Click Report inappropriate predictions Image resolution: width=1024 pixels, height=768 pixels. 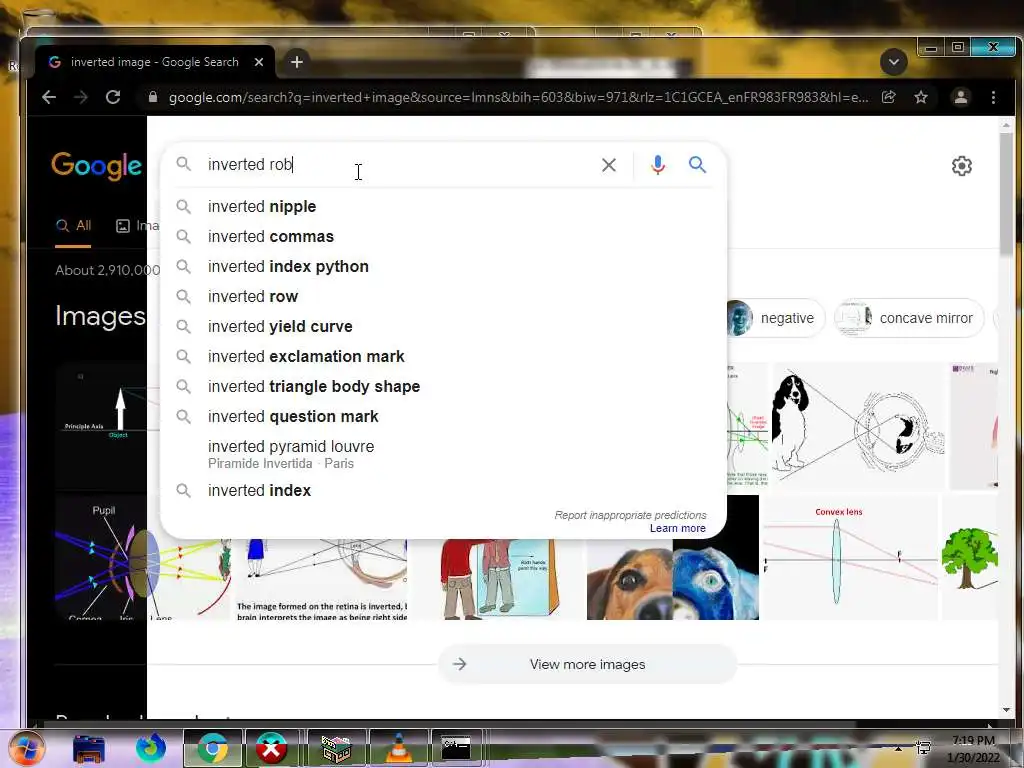(x=630, y=515)
